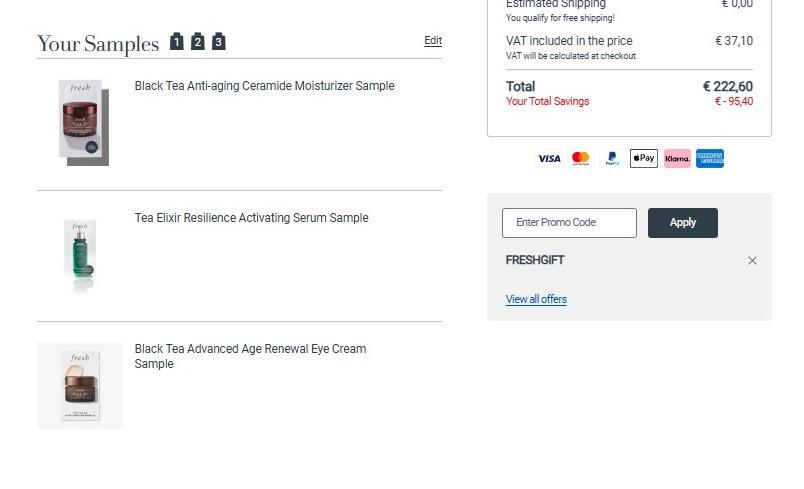Edit your selected samples
This screenshot has height=489, width=804.
coord(433,40)
